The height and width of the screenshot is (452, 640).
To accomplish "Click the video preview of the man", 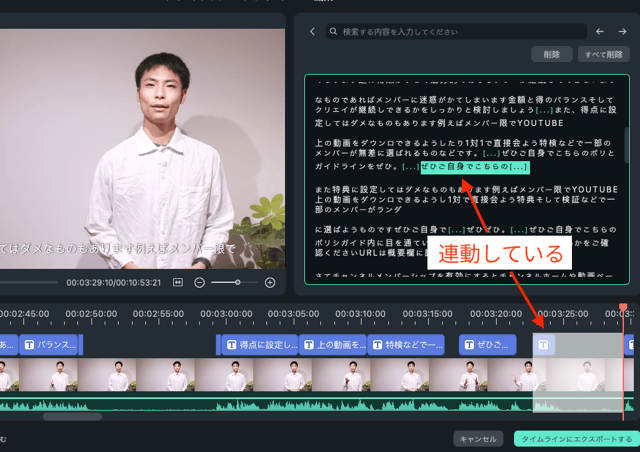I will (x=142, y=149).
